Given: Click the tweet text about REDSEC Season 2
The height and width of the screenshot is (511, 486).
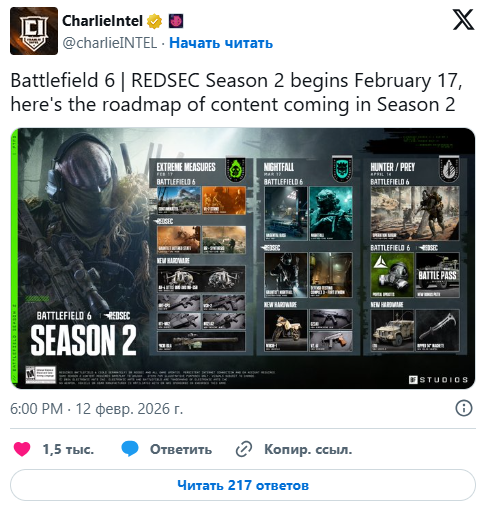Looking at the screenshot, I should (x=236, y=92).
